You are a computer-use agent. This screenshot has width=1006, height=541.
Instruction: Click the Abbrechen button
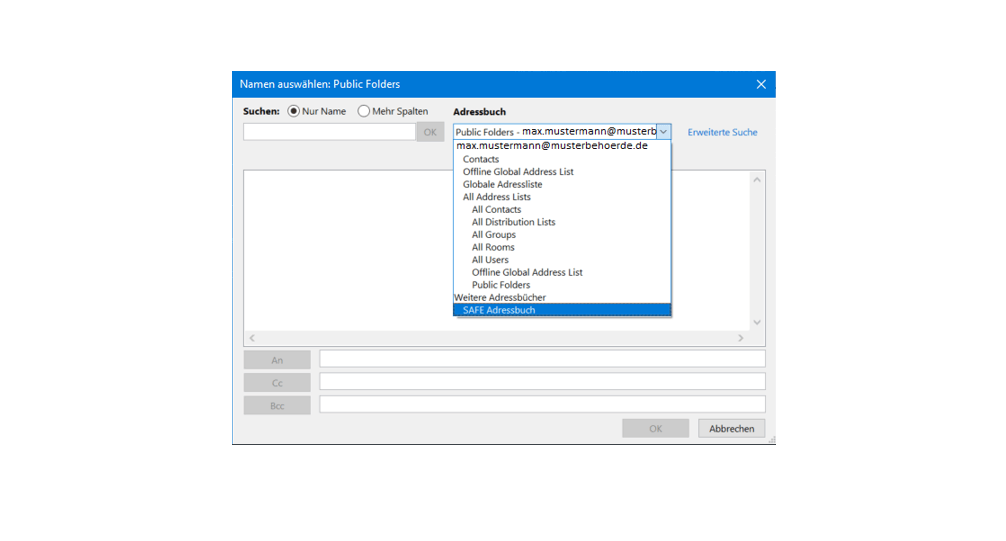(731, 428)
